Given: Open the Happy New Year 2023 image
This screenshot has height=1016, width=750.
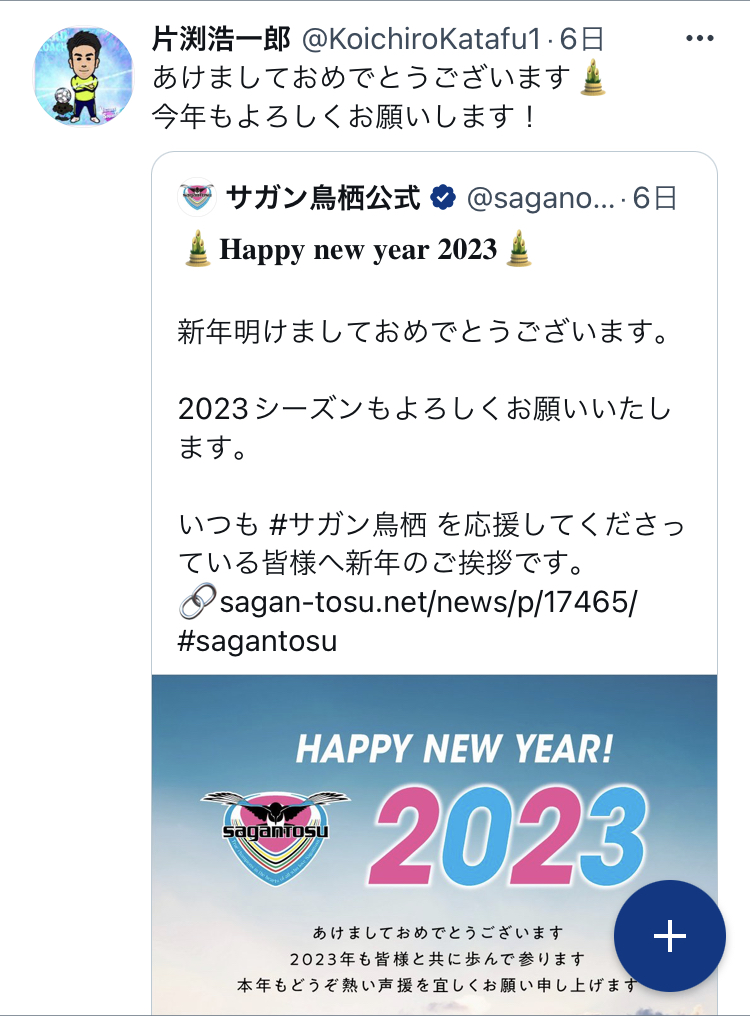Looking at the screenshot, I should point(434,844).
